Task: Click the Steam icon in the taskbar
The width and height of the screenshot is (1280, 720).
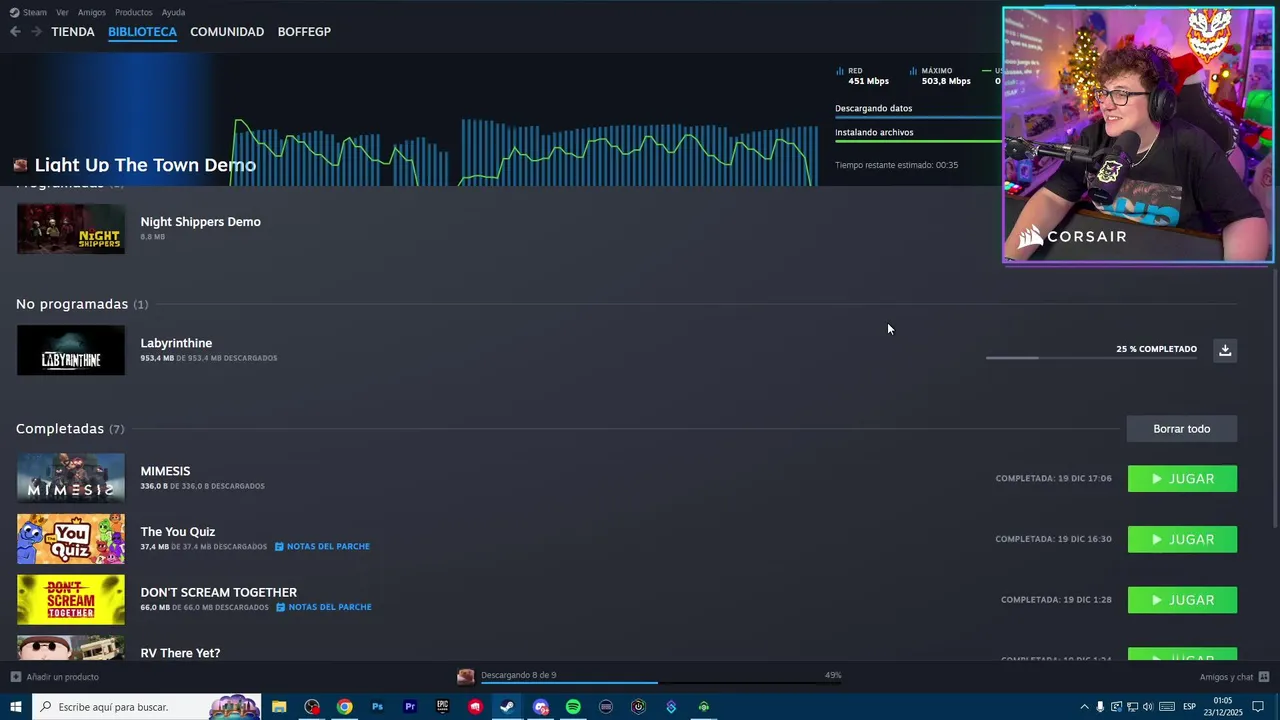Action: (507, 707)
